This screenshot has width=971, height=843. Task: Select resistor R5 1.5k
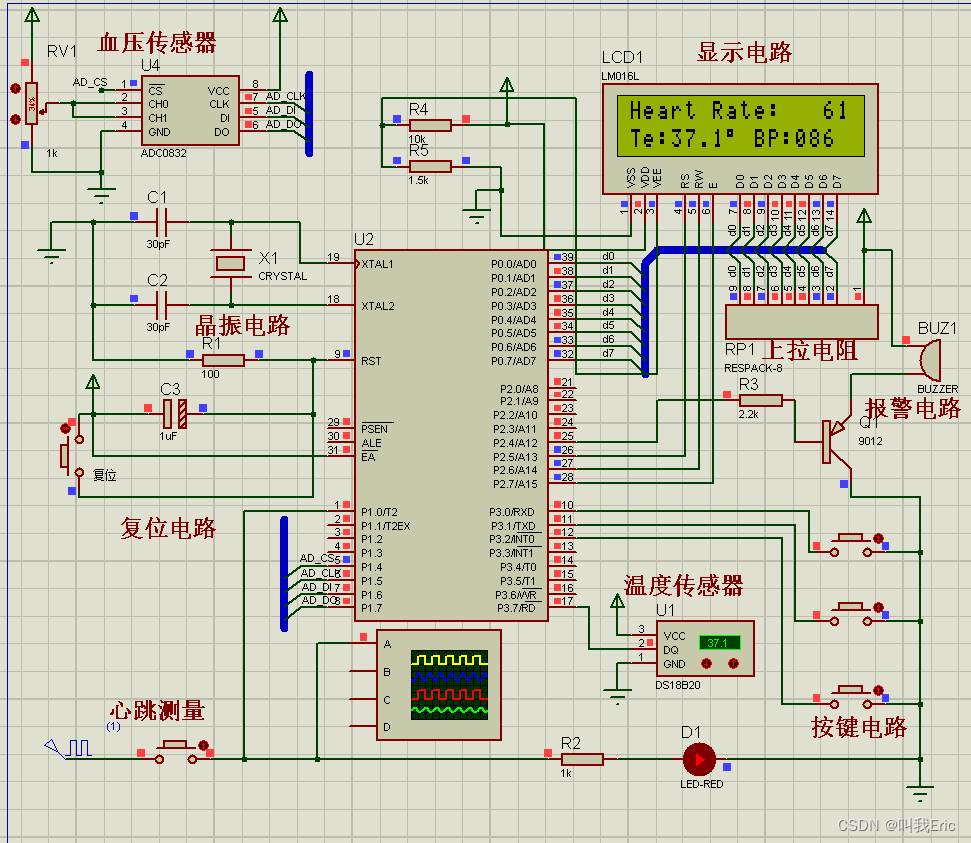430,166
